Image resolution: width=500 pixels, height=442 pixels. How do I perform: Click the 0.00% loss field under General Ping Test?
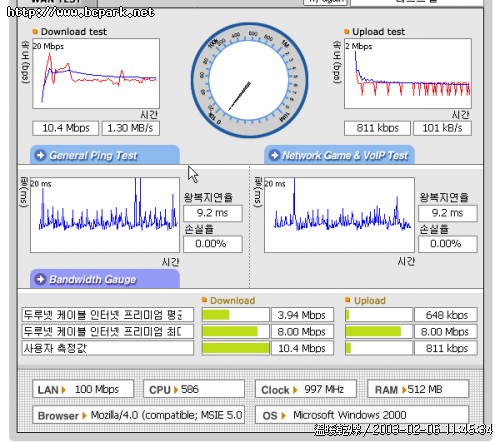(x=213, y=244)
